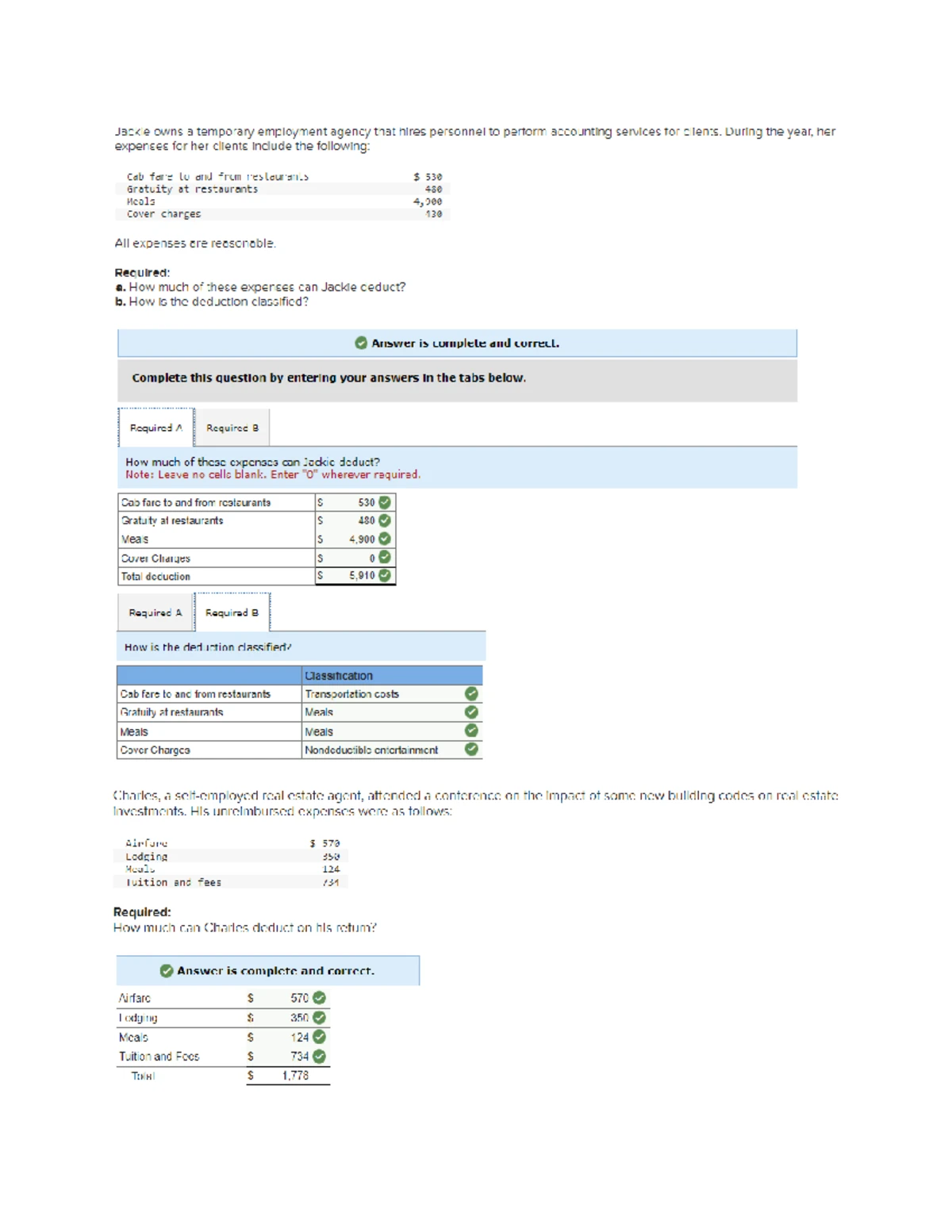Open Nondeductible entertainment classification dropdown
Screen dimensions: 952x1232
381,750
